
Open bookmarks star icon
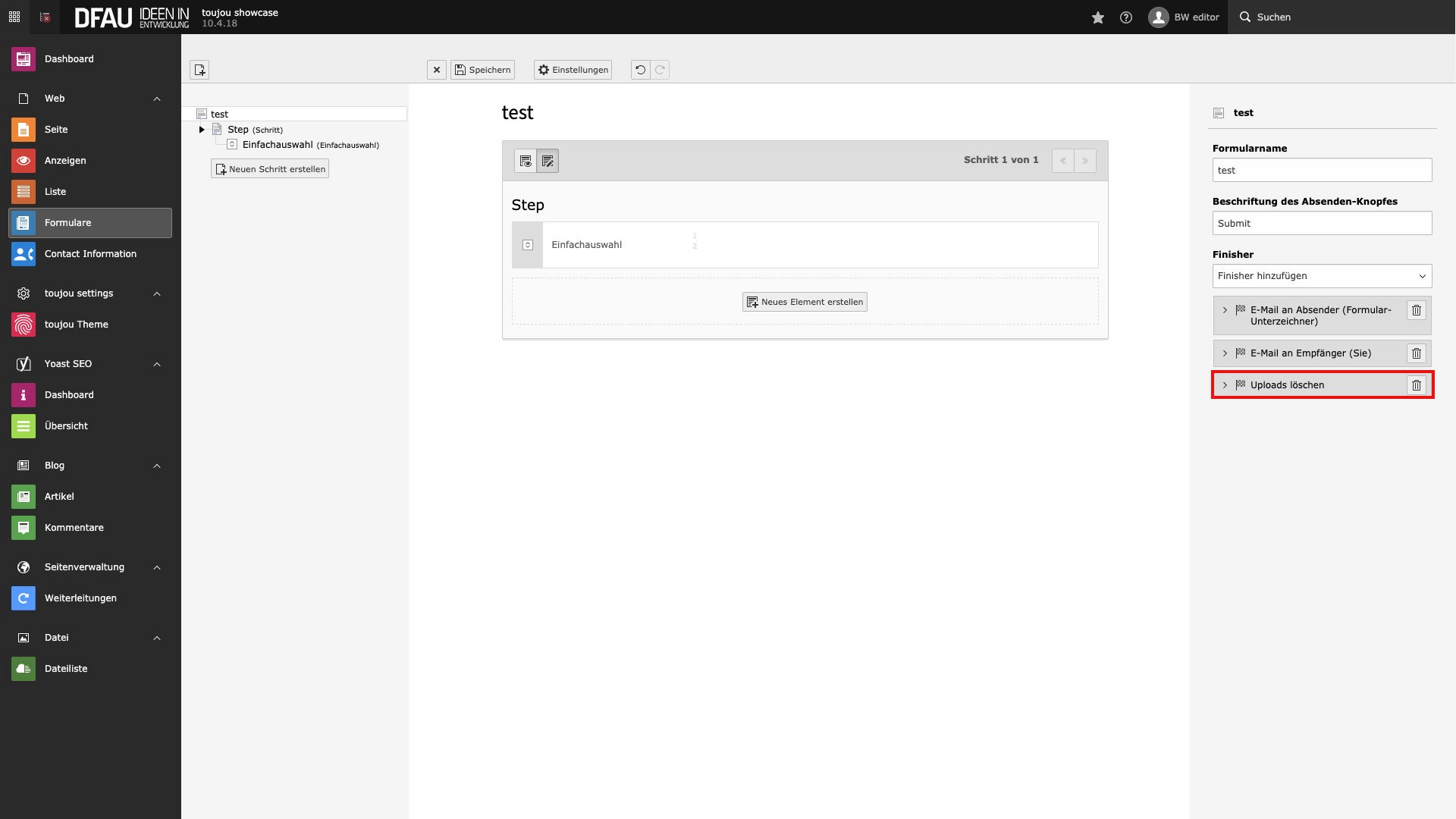tap(1097, 17)
